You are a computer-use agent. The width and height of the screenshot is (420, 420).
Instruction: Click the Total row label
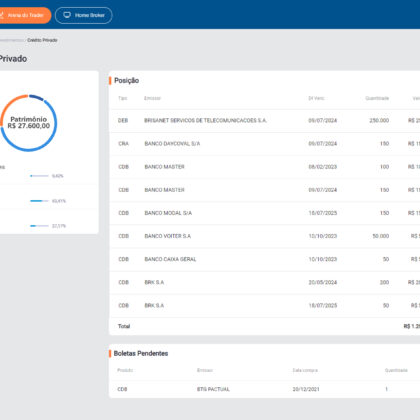(x=124, y=326)
